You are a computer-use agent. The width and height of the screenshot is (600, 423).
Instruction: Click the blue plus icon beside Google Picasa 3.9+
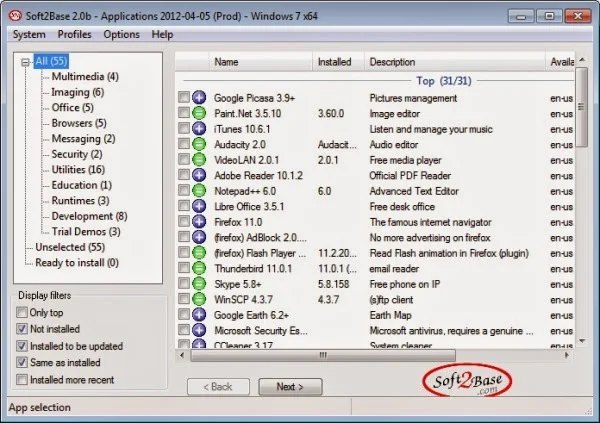[199, 98]
